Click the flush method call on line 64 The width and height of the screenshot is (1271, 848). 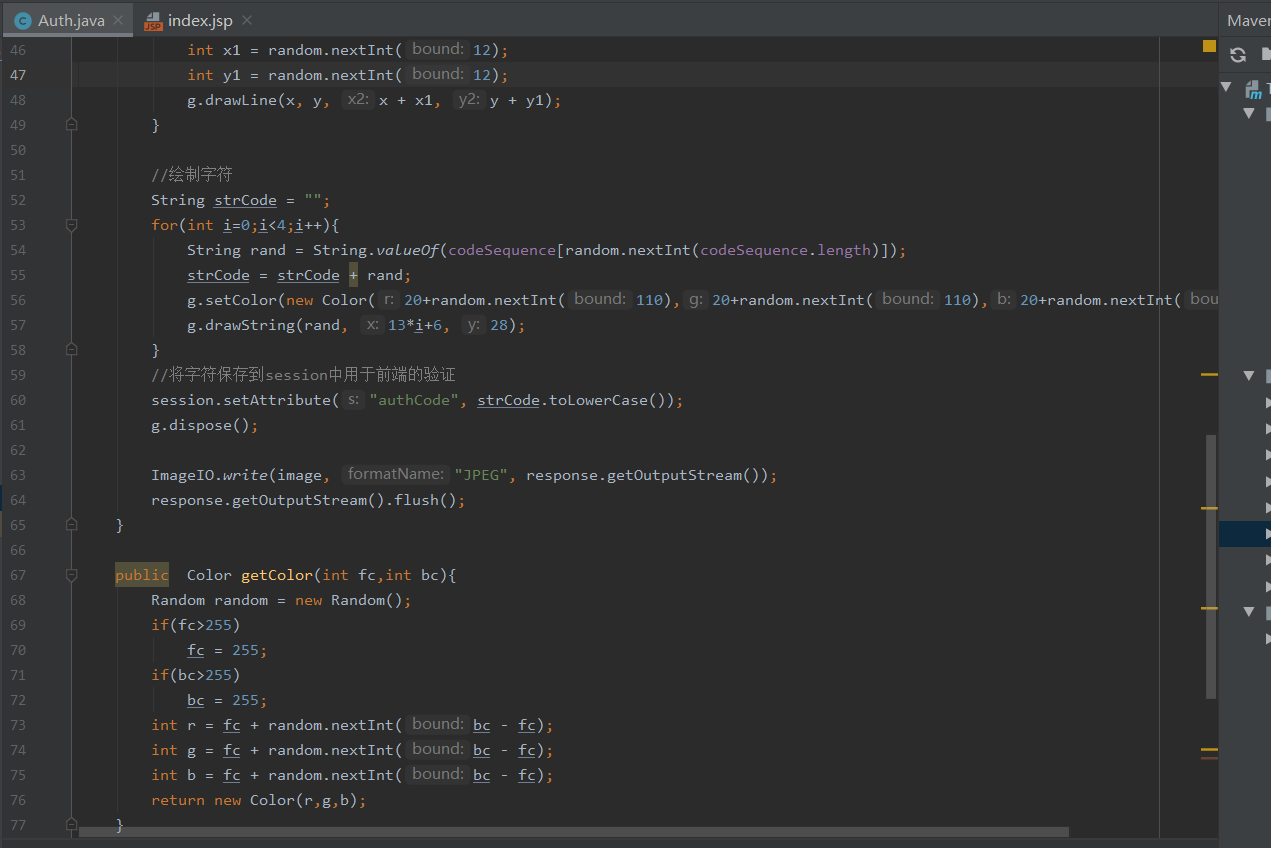(x=417, y=500)
